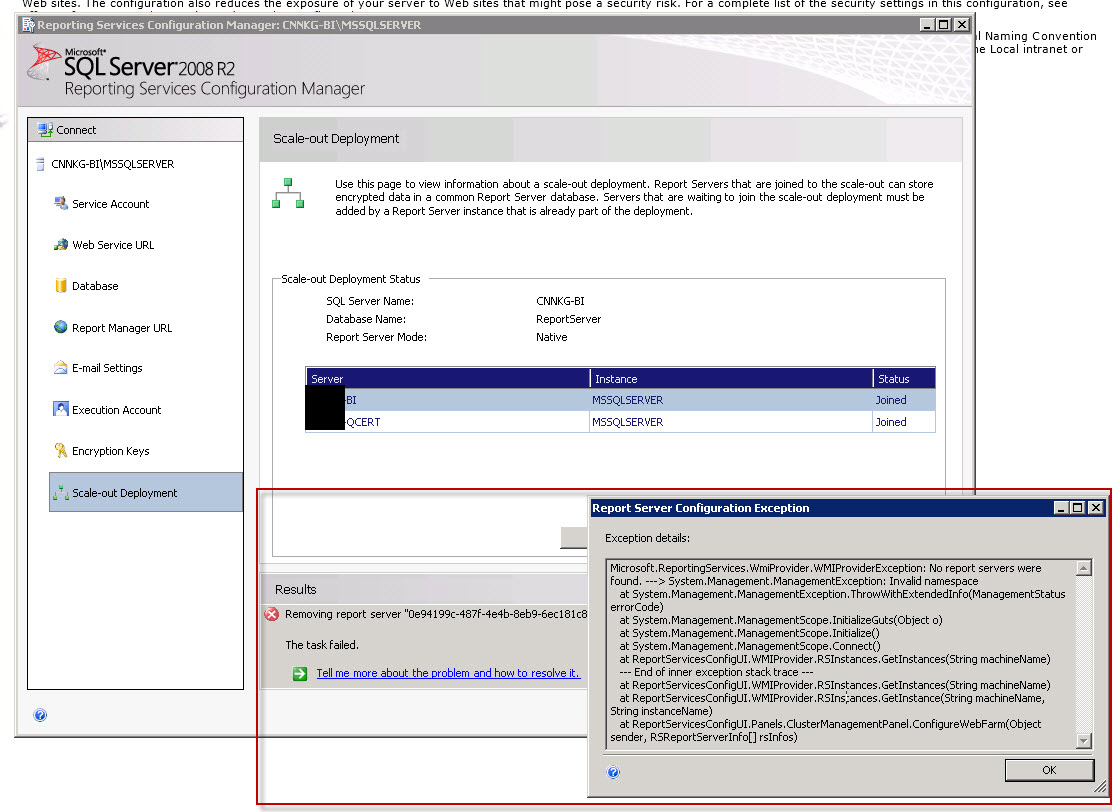Screen dimensions: 1112x812
Task: Click OK in the exception dialog
Action: (x=1049, y=770)
